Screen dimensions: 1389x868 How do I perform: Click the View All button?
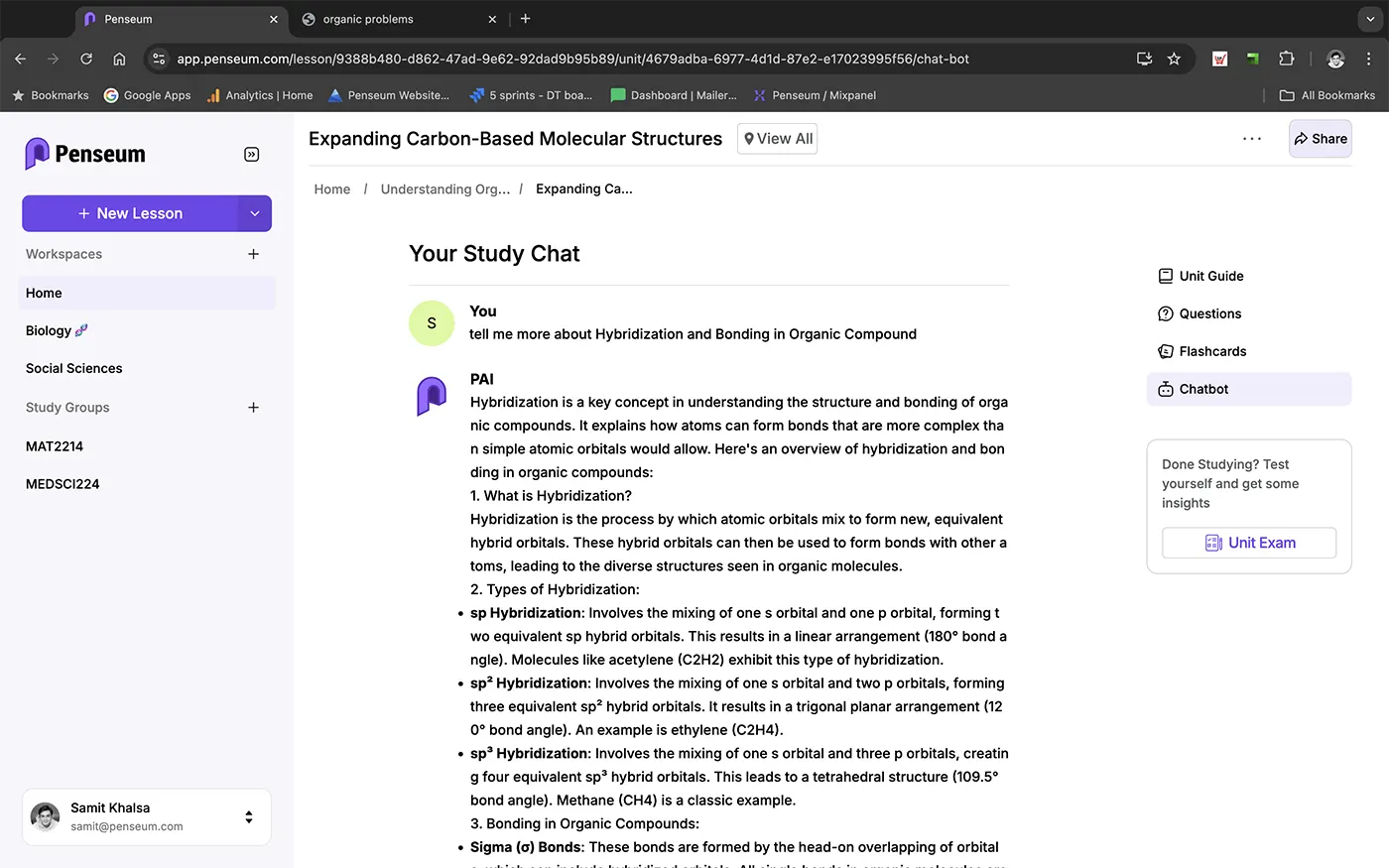pos(778,139)
